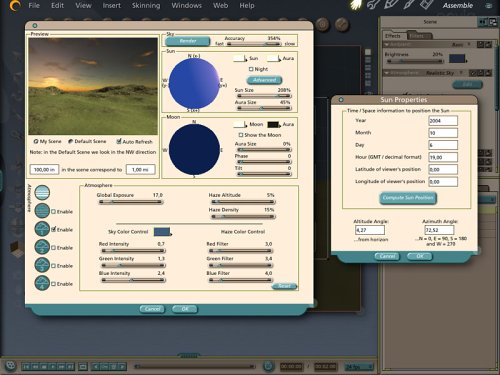The width and height of the screenshot is (500, 375).
Task: Click the play button in timeline controls
Action: click(x=52, y=367)
